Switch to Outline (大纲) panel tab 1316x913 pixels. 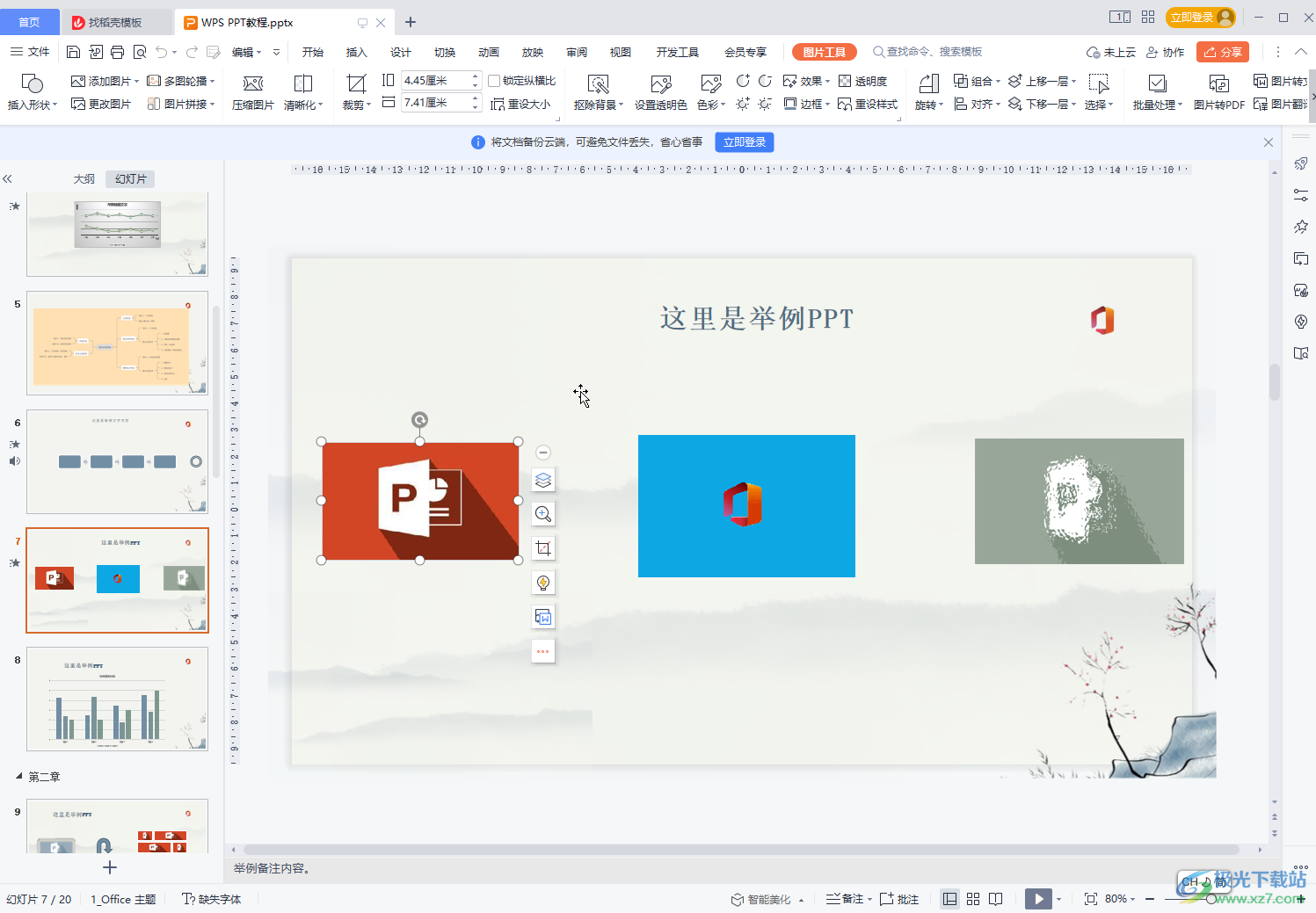click(84, 178)
